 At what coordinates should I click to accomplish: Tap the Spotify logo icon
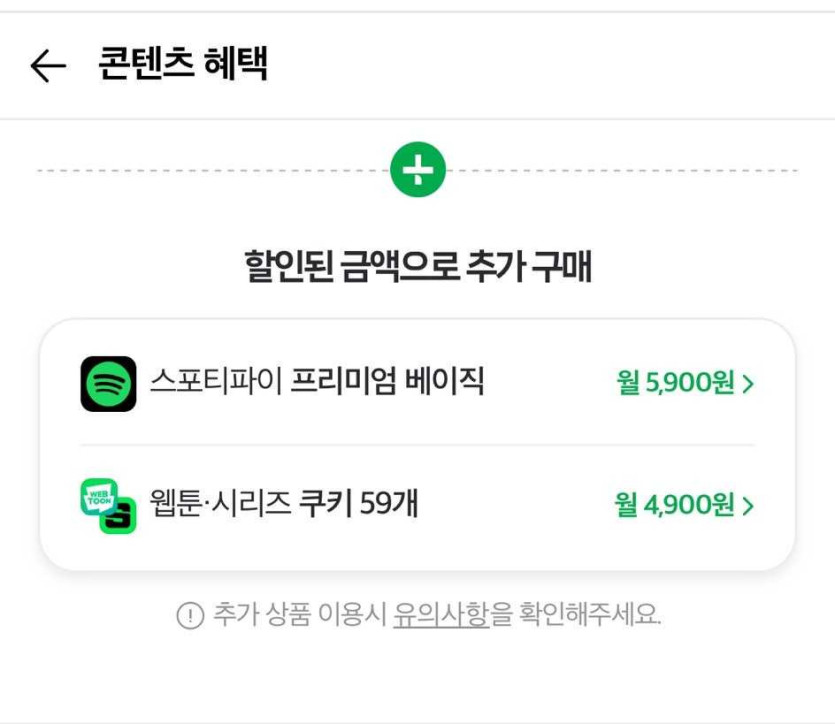(x=108, y=384)
